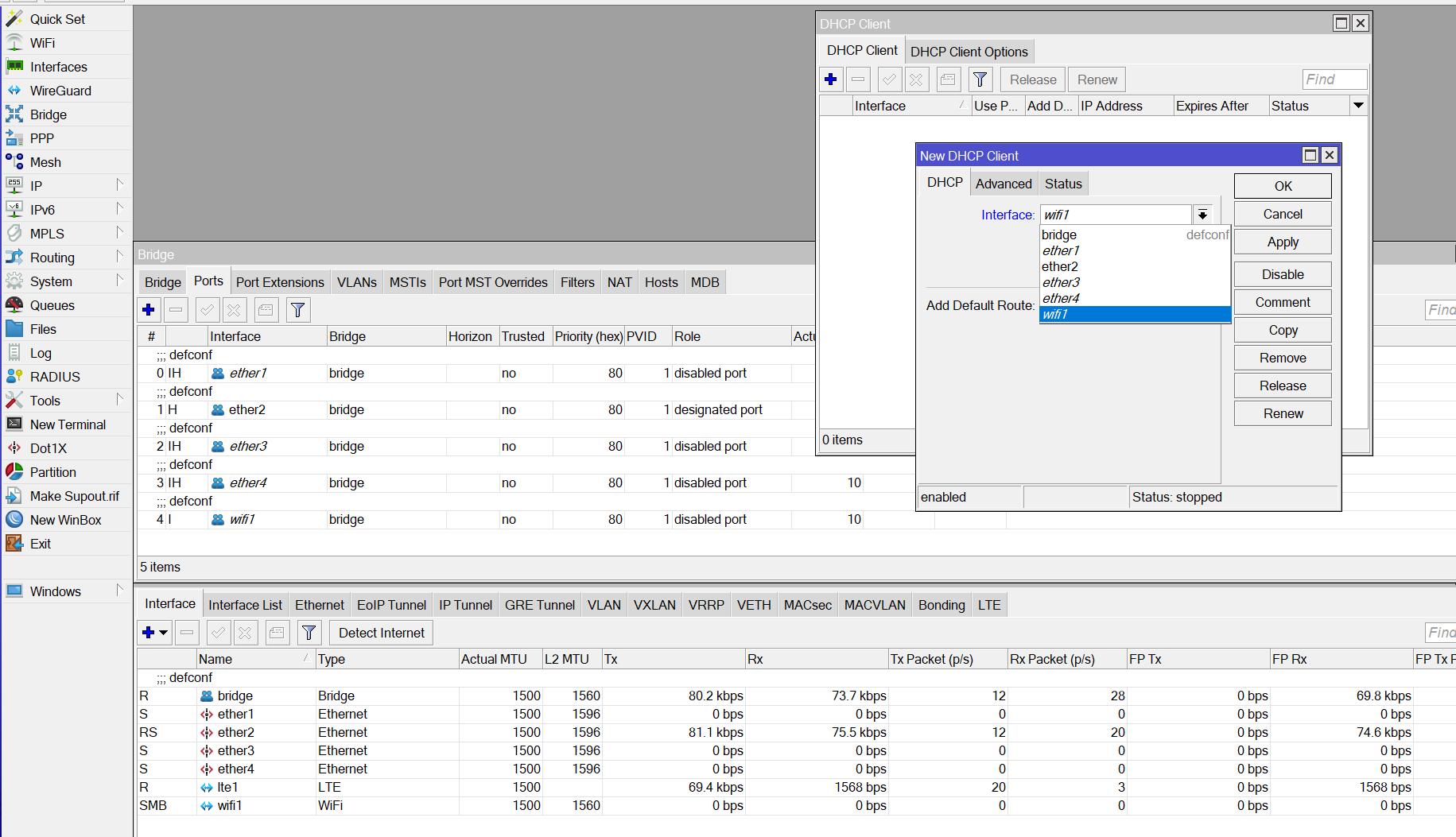Open the Bridge sidebar entry
Viewport: 1456px width, 837px height.
coord(48,114)
